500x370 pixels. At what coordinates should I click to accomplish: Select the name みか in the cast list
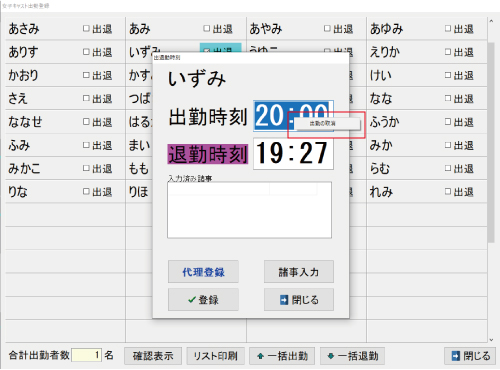click(381, 145)
